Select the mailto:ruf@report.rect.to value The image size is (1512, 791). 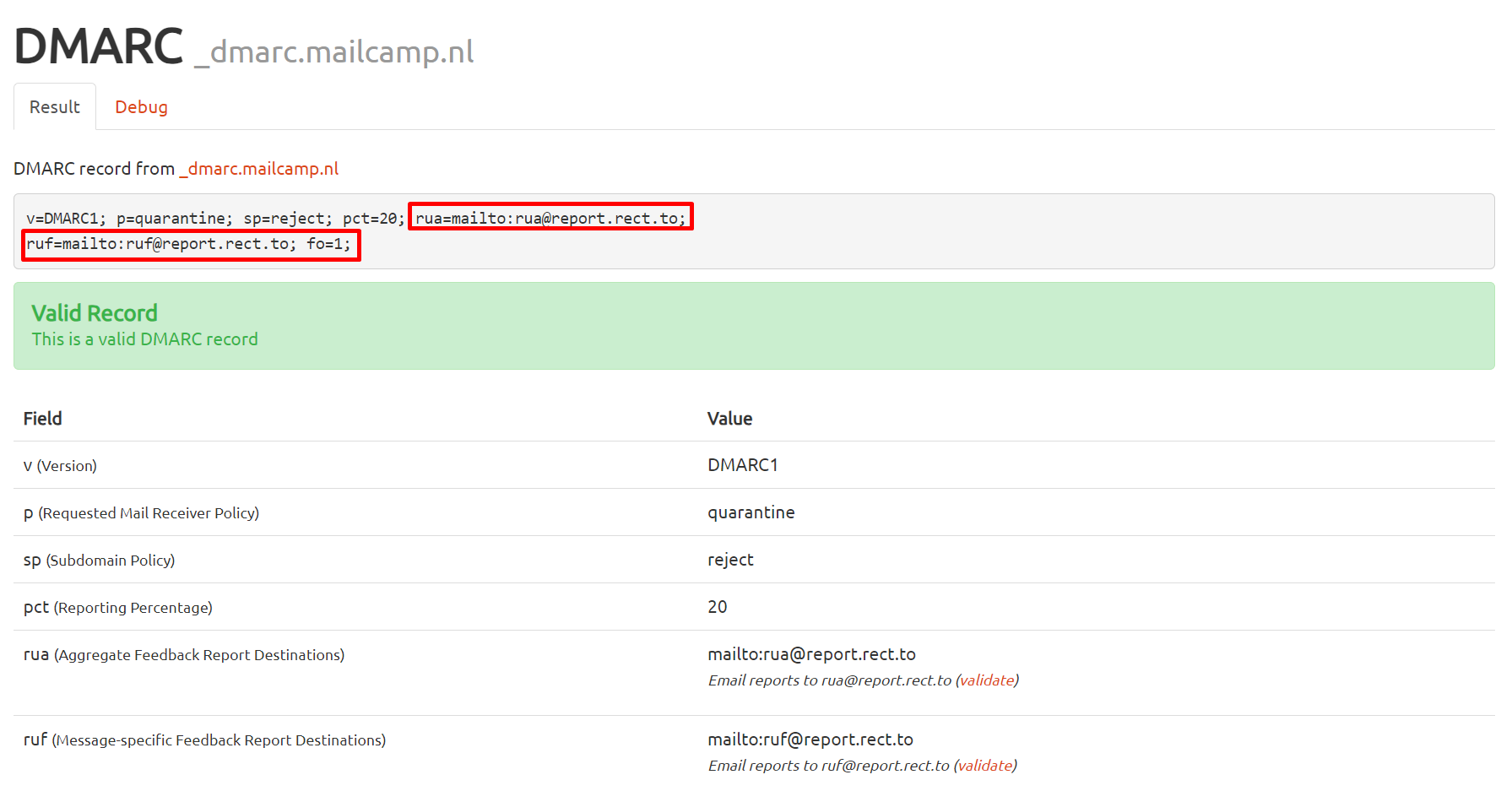pyautogui.click(x=810, y=740)
